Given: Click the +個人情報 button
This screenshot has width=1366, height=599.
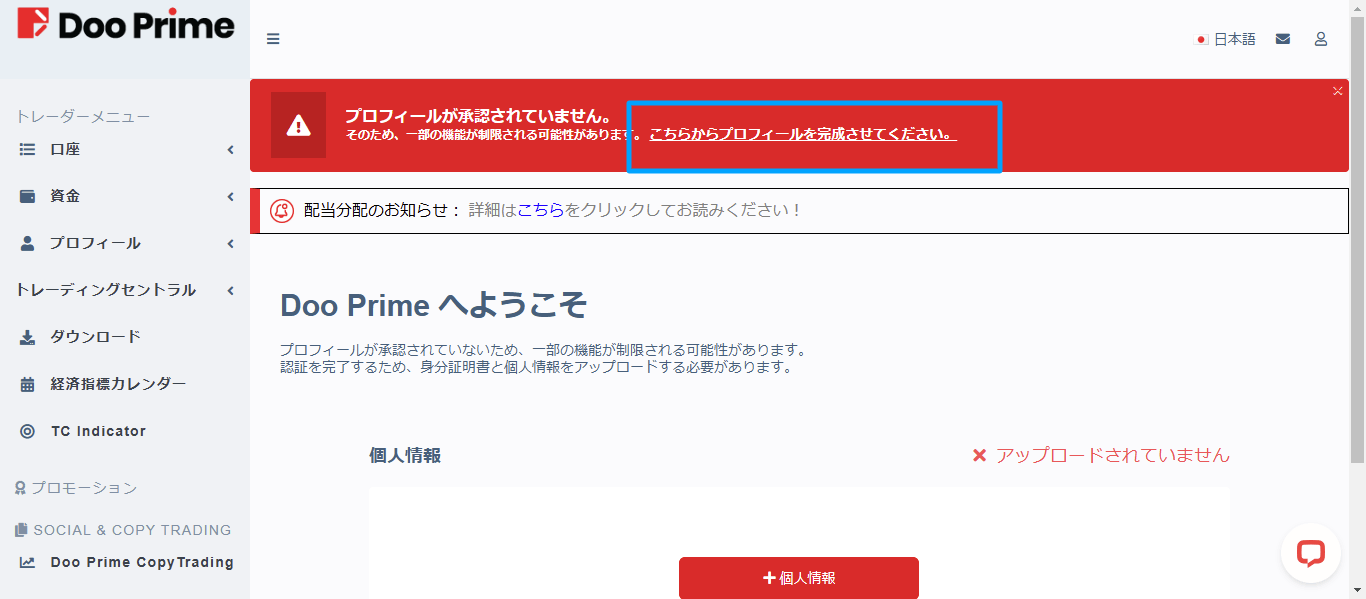Looking at the screenshot, I should pos(798,578).
